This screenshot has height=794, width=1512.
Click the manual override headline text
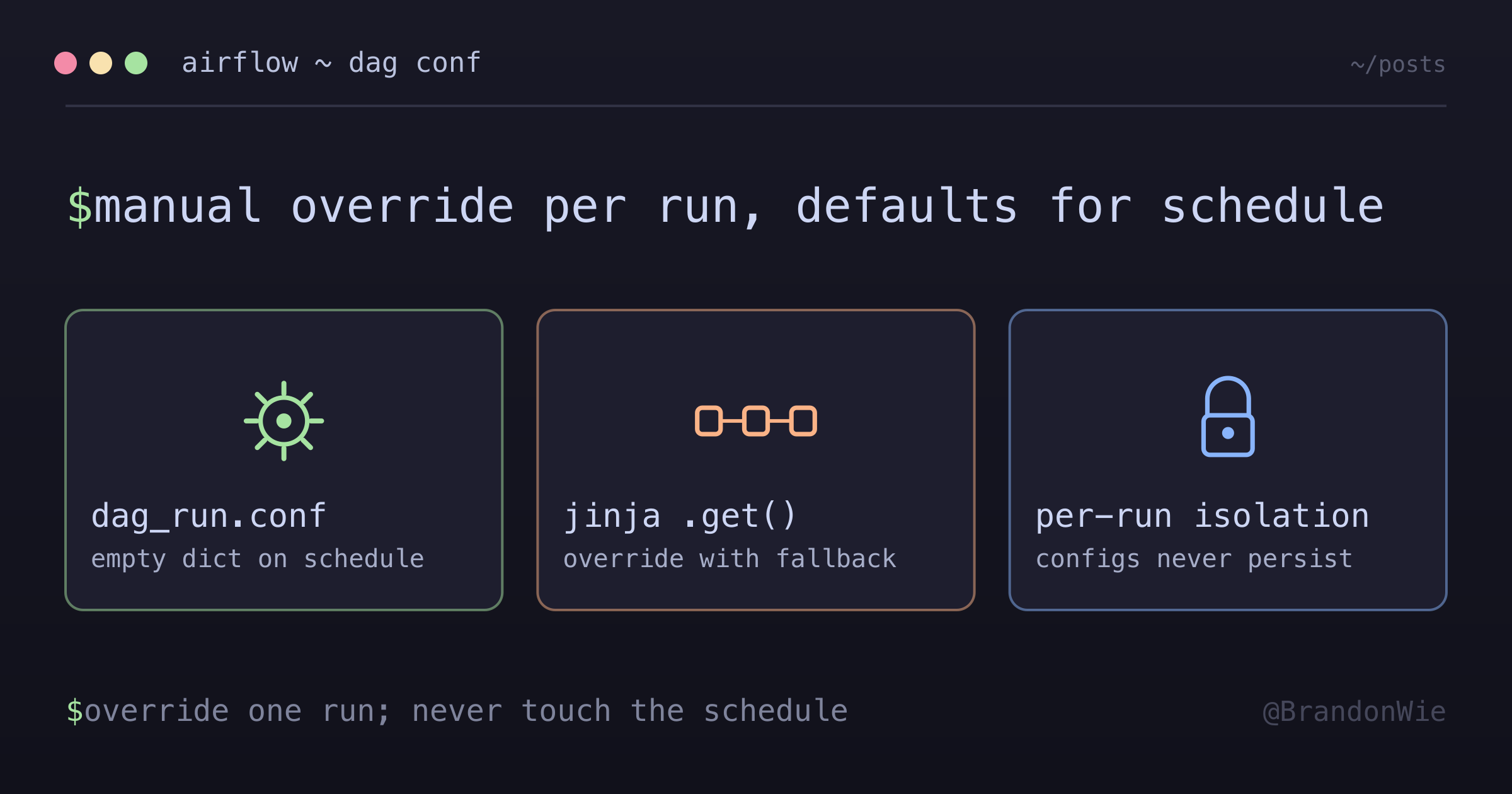(738, 207)
